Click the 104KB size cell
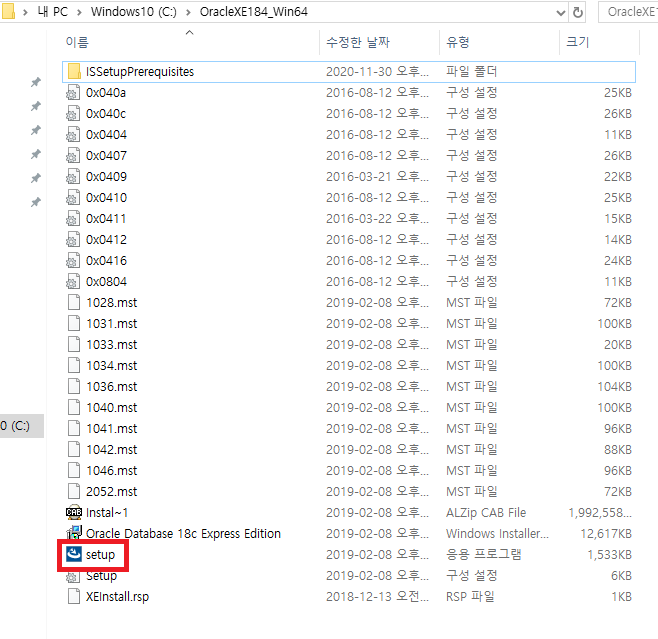Screen dimensions: 658x639 [614, 386]
